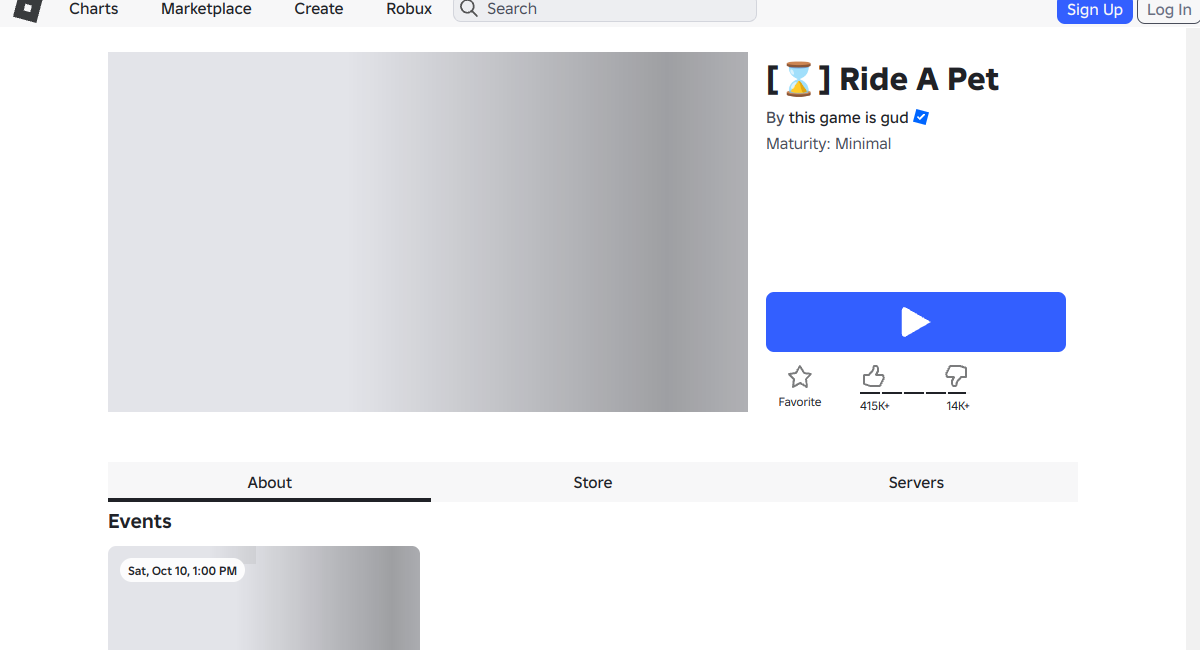Click the 14K+ dislikes count
Viewport: 1200px width, 650px height.
coord(958,406)
